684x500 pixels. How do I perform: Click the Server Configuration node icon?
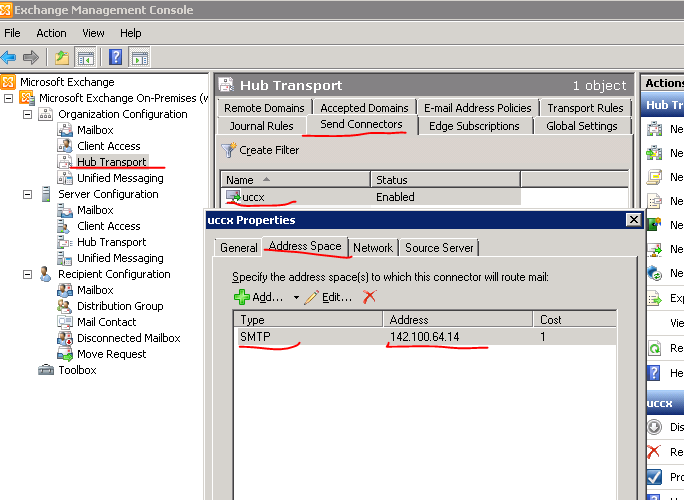pyautogui.click(x=45, y=194)
